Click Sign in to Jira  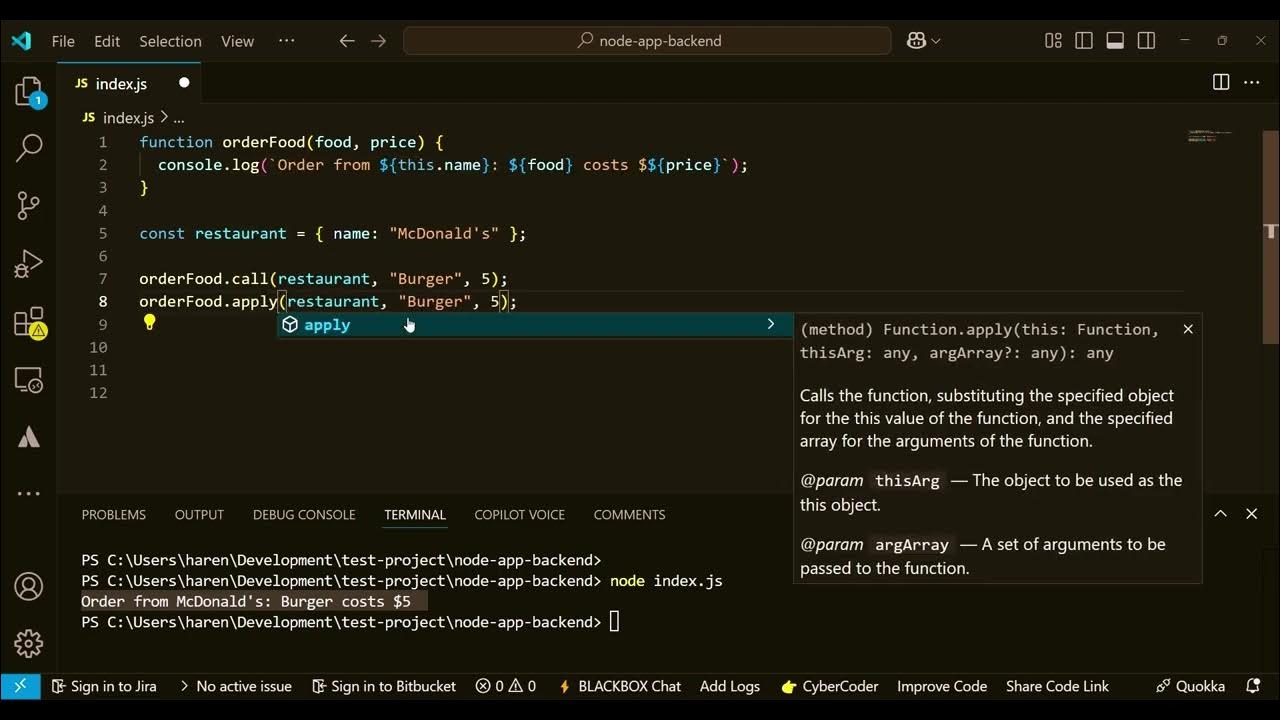(104, 686)
